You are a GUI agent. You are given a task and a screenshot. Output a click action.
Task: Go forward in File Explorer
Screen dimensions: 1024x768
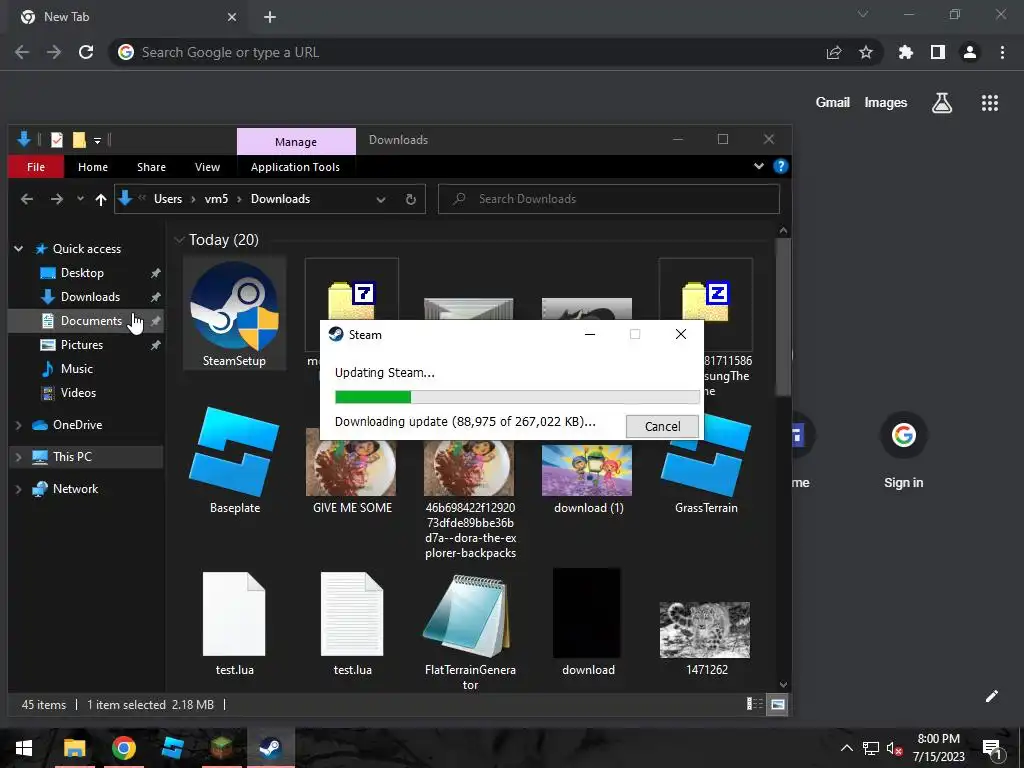pos(57,199)
